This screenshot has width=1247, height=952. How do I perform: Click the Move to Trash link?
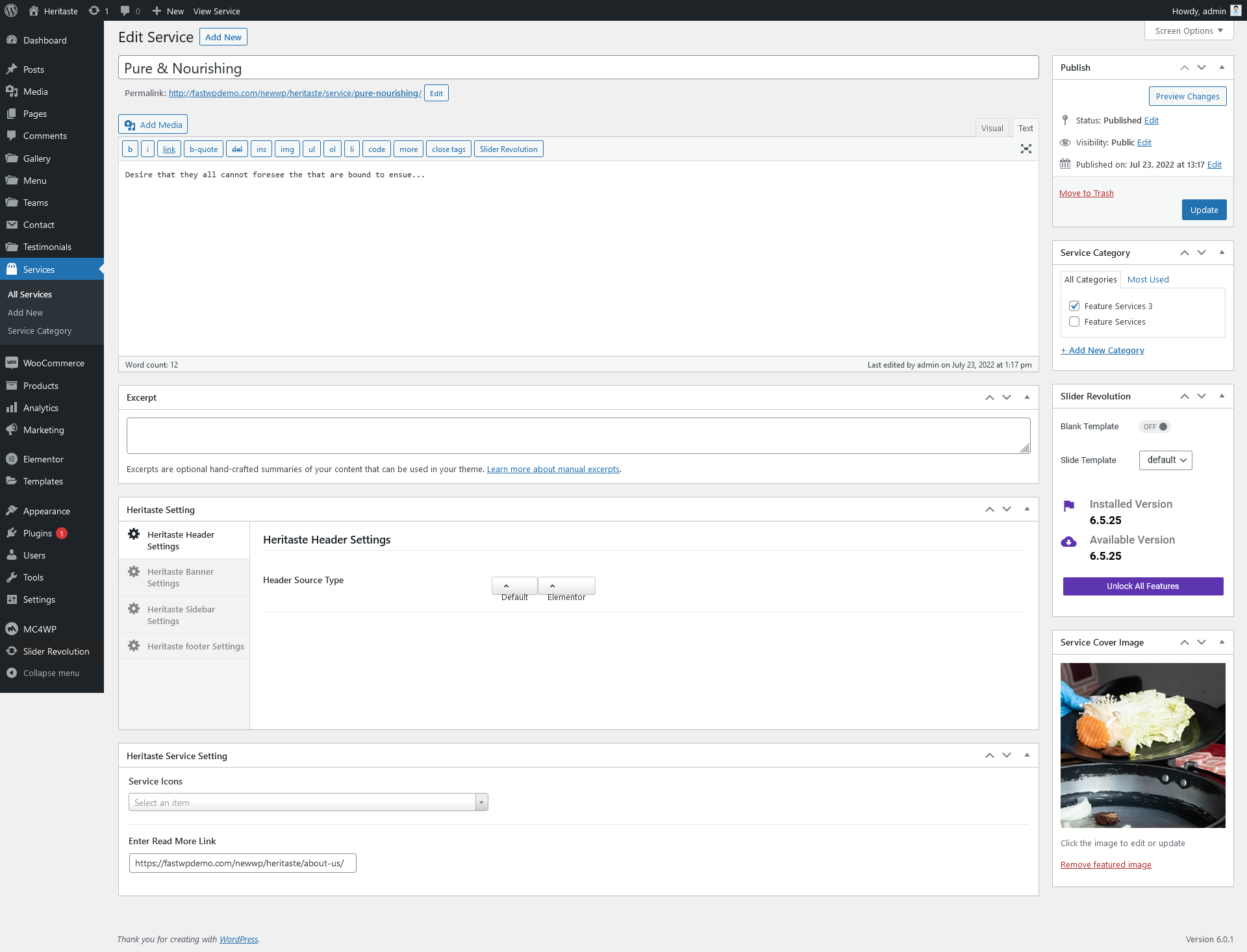coord(1086,193)
